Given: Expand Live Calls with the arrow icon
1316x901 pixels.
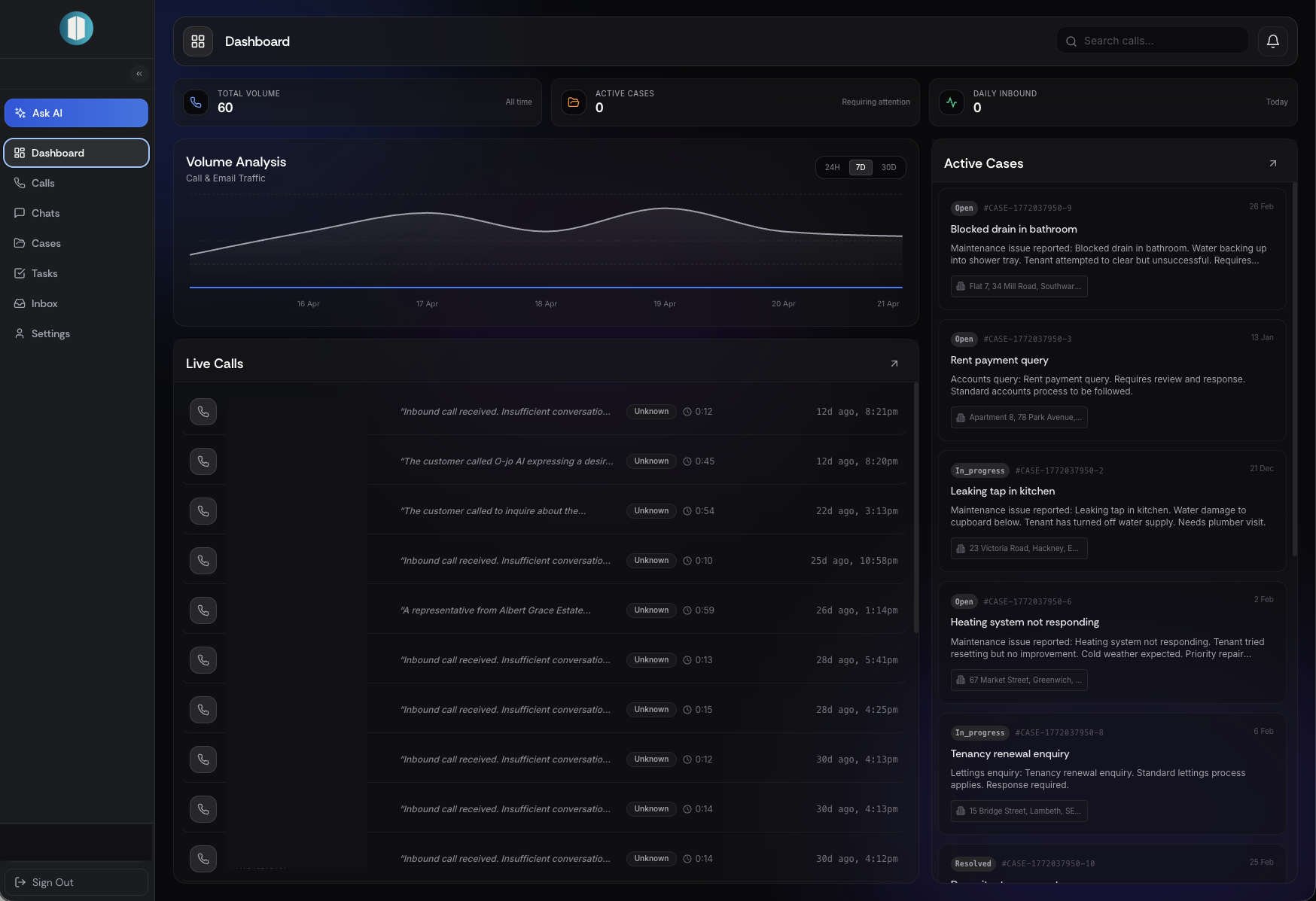Looking at the screenshot, I should 894,364.
